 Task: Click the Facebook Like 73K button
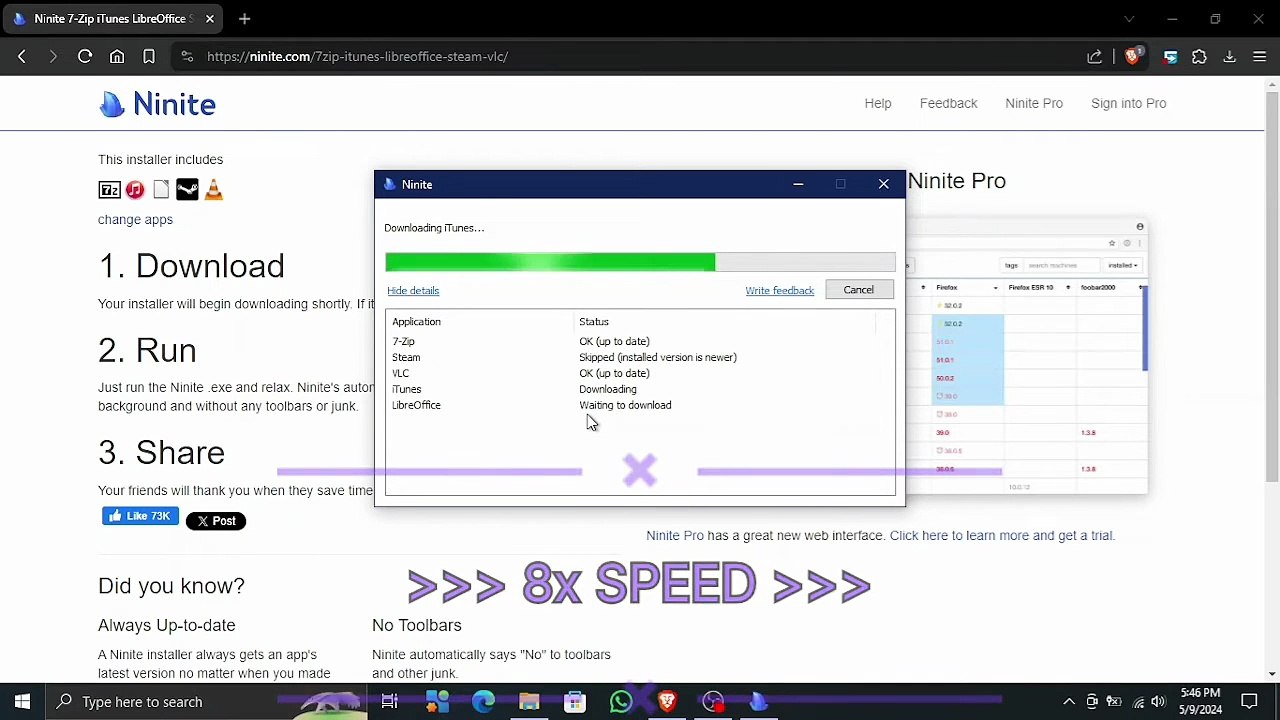pyautogui.click(x=140, y=516)
